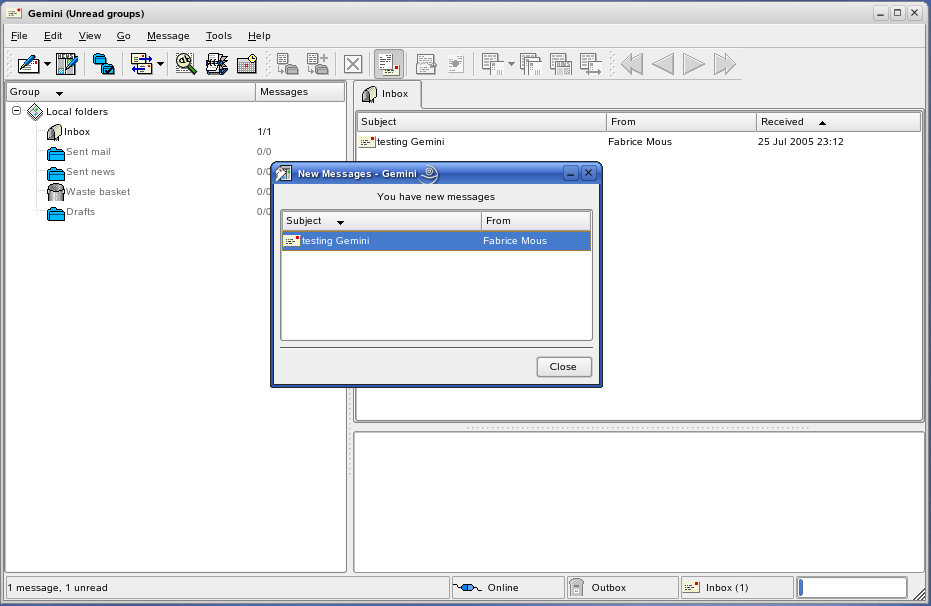Go to last message double-right arrow
The height and width of the screenshot is (606, 931).
tap(724, 64)
